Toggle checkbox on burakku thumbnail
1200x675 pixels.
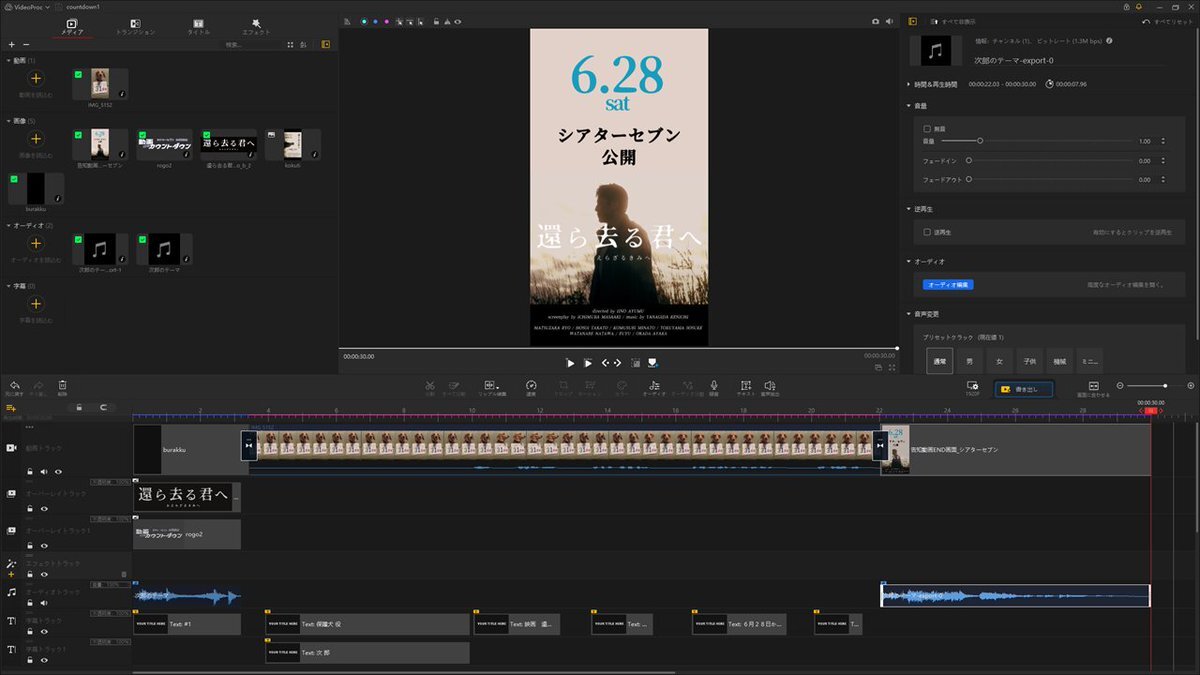[13, 178]
